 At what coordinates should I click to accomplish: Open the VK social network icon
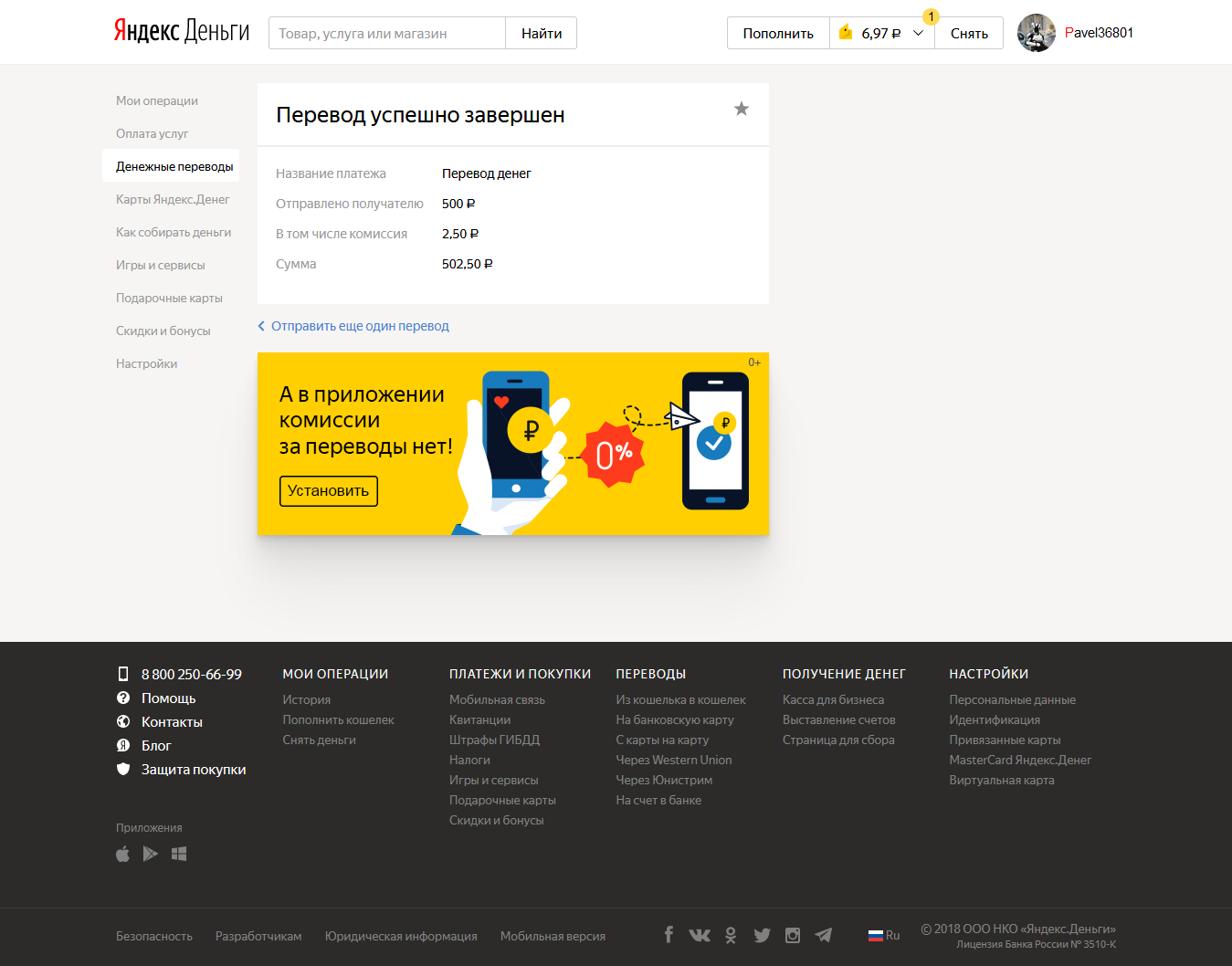coord(700,935)
